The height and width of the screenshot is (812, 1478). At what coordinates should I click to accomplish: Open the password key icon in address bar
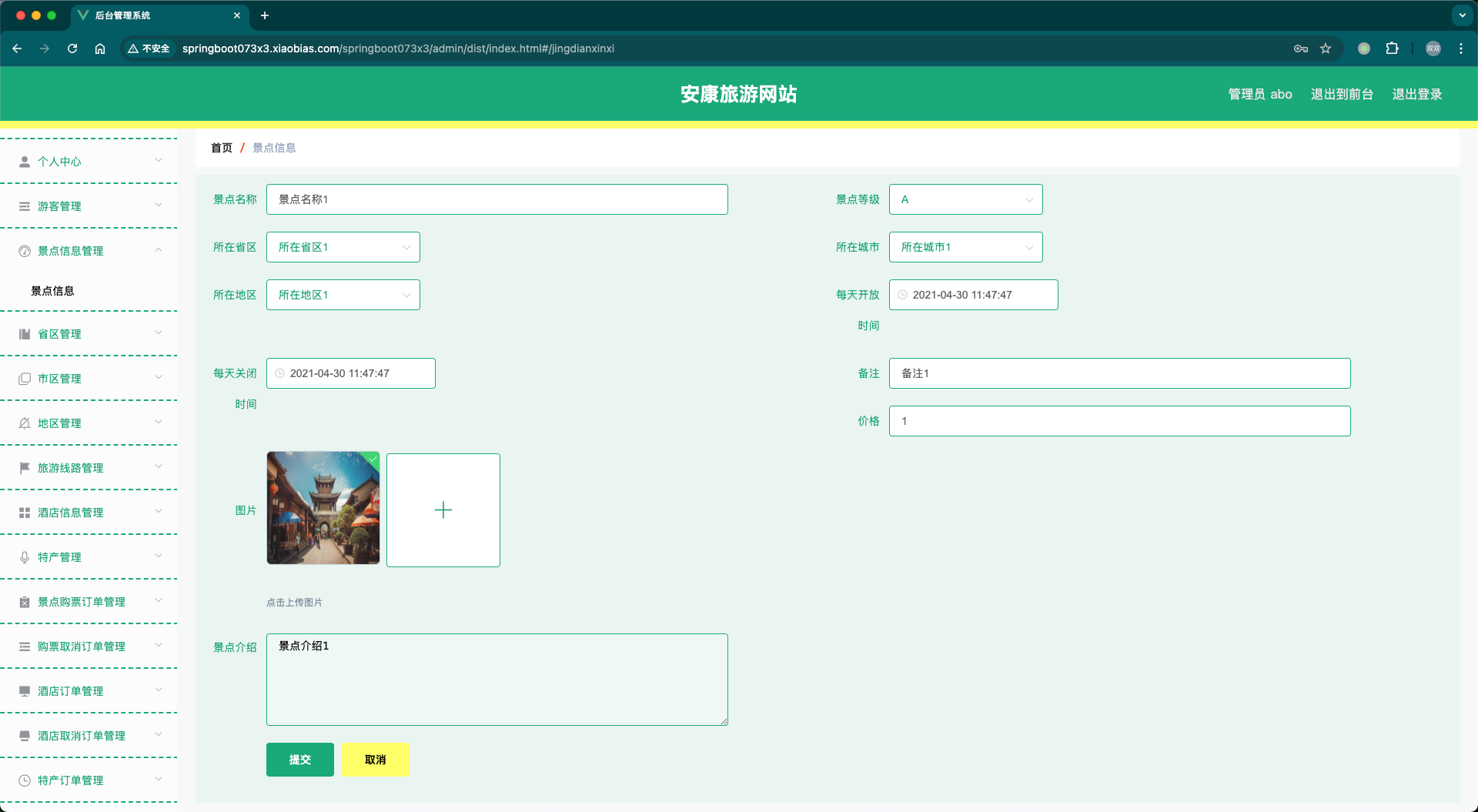coord(1301,48)
